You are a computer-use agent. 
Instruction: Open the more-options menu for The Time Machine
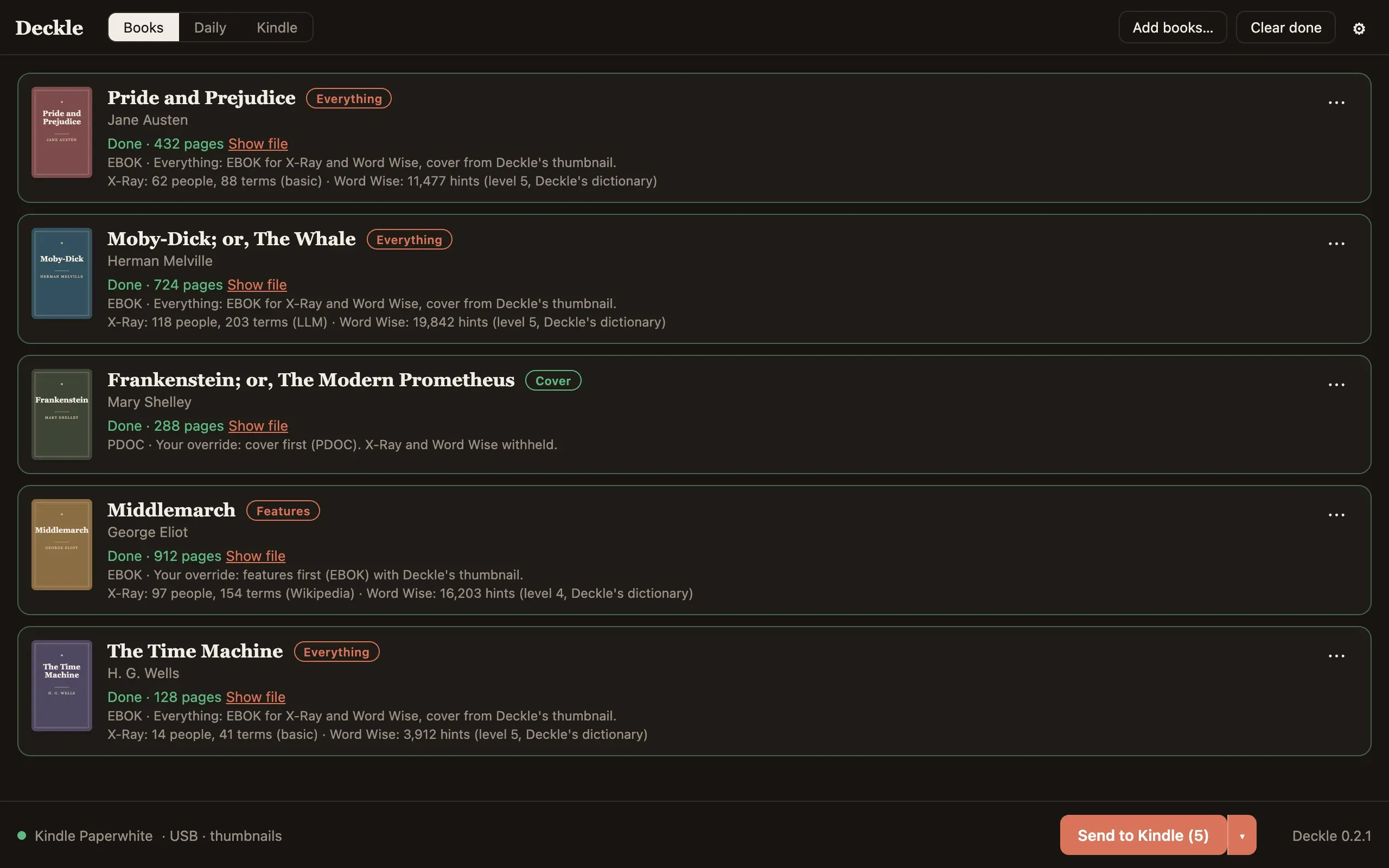tap(1336, 656)
